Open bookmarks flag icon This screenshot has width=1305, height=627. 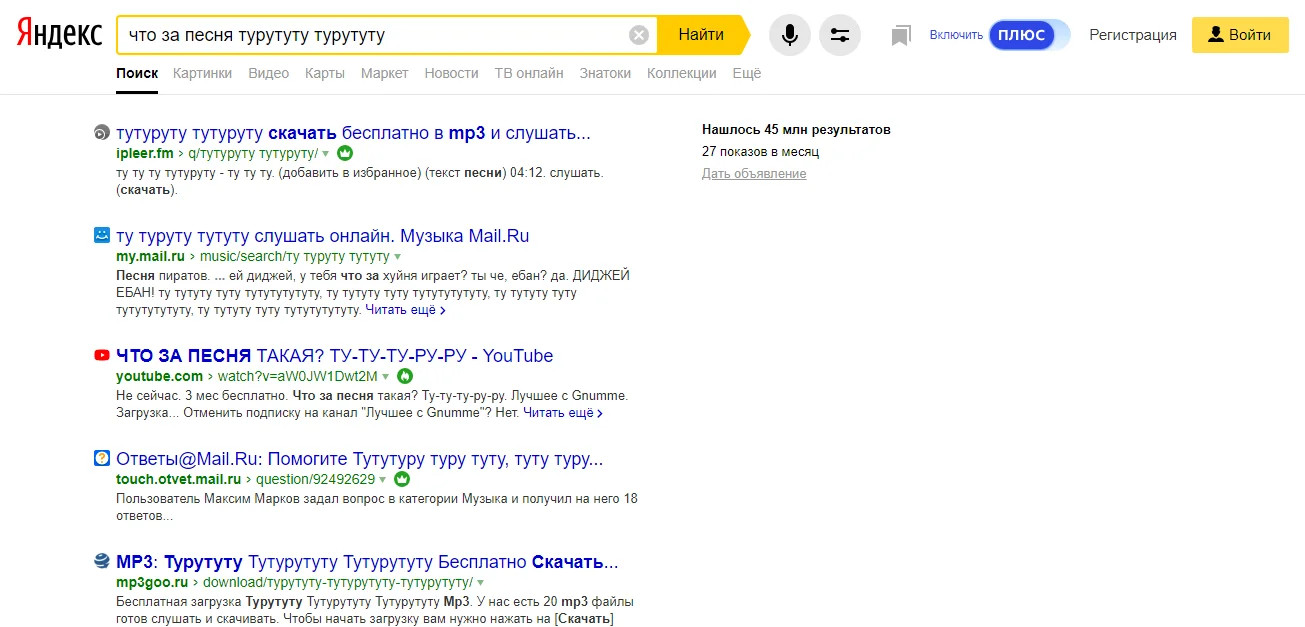(x=901, y=36)
